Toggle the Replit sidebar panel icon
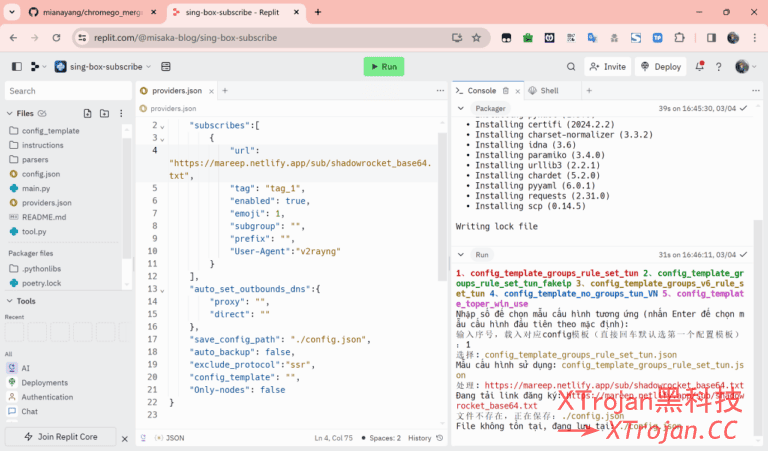 point(16,67)
